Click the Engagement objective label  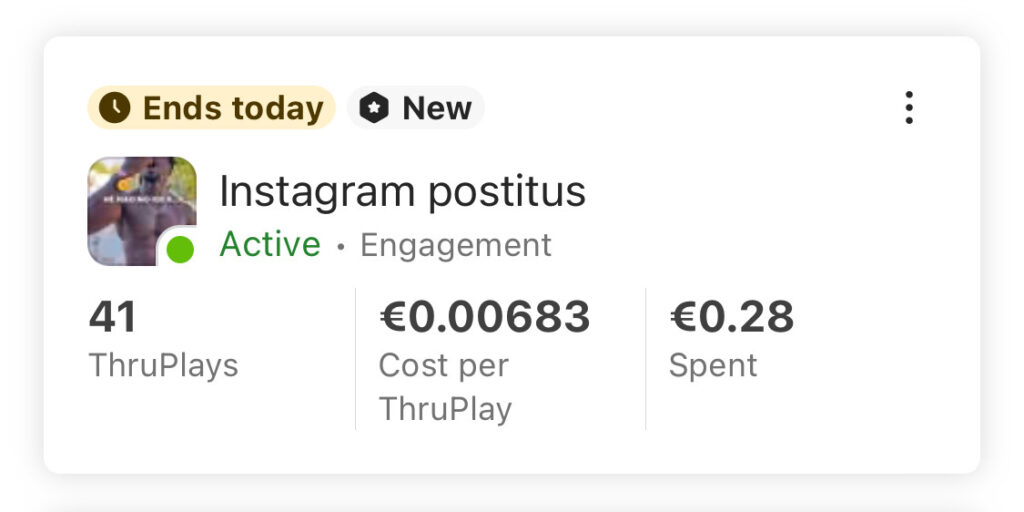coord(455,245)
